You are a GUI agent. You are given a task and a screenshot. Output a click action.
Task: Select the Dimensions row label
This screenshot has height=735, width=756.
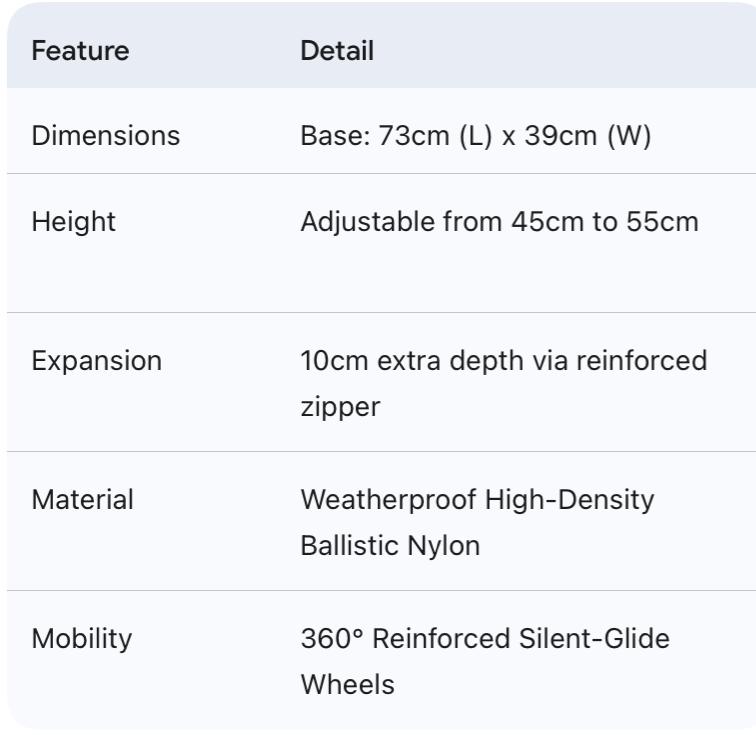point(106,136)
